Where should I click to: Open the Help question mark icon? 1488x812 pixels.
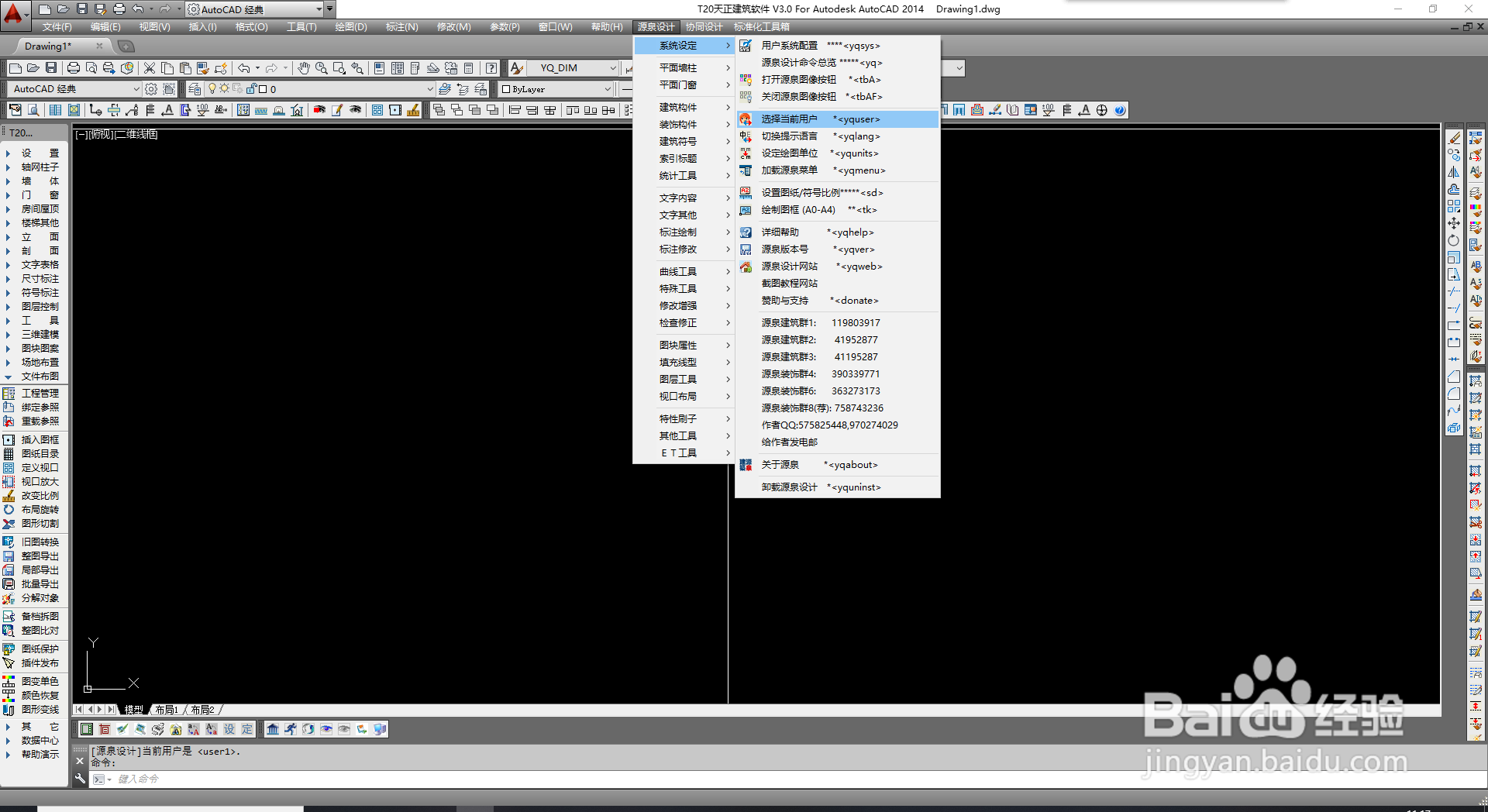click(x=491, y=68)
